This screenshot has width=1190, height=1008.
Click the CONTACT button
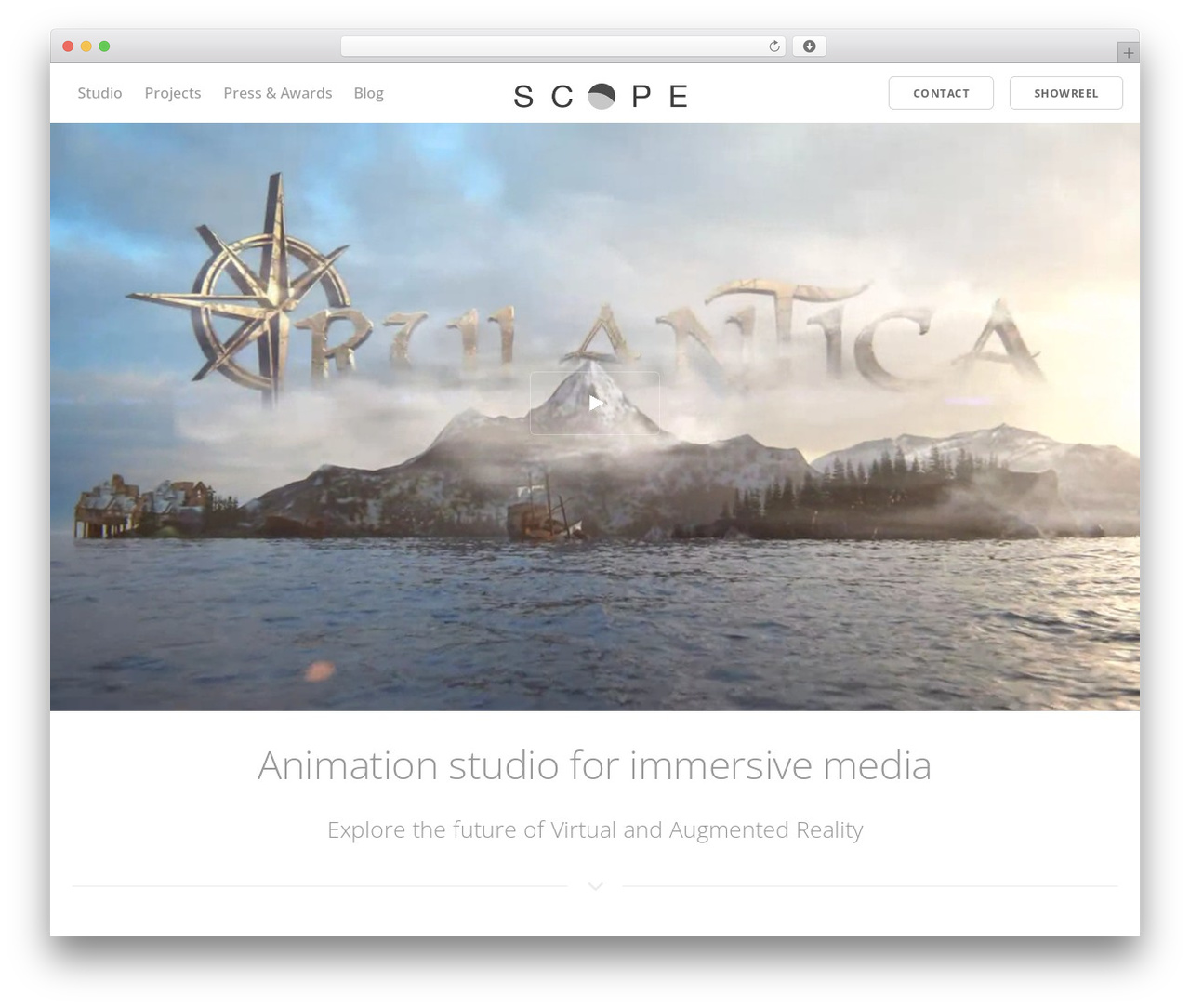point(941,93)
